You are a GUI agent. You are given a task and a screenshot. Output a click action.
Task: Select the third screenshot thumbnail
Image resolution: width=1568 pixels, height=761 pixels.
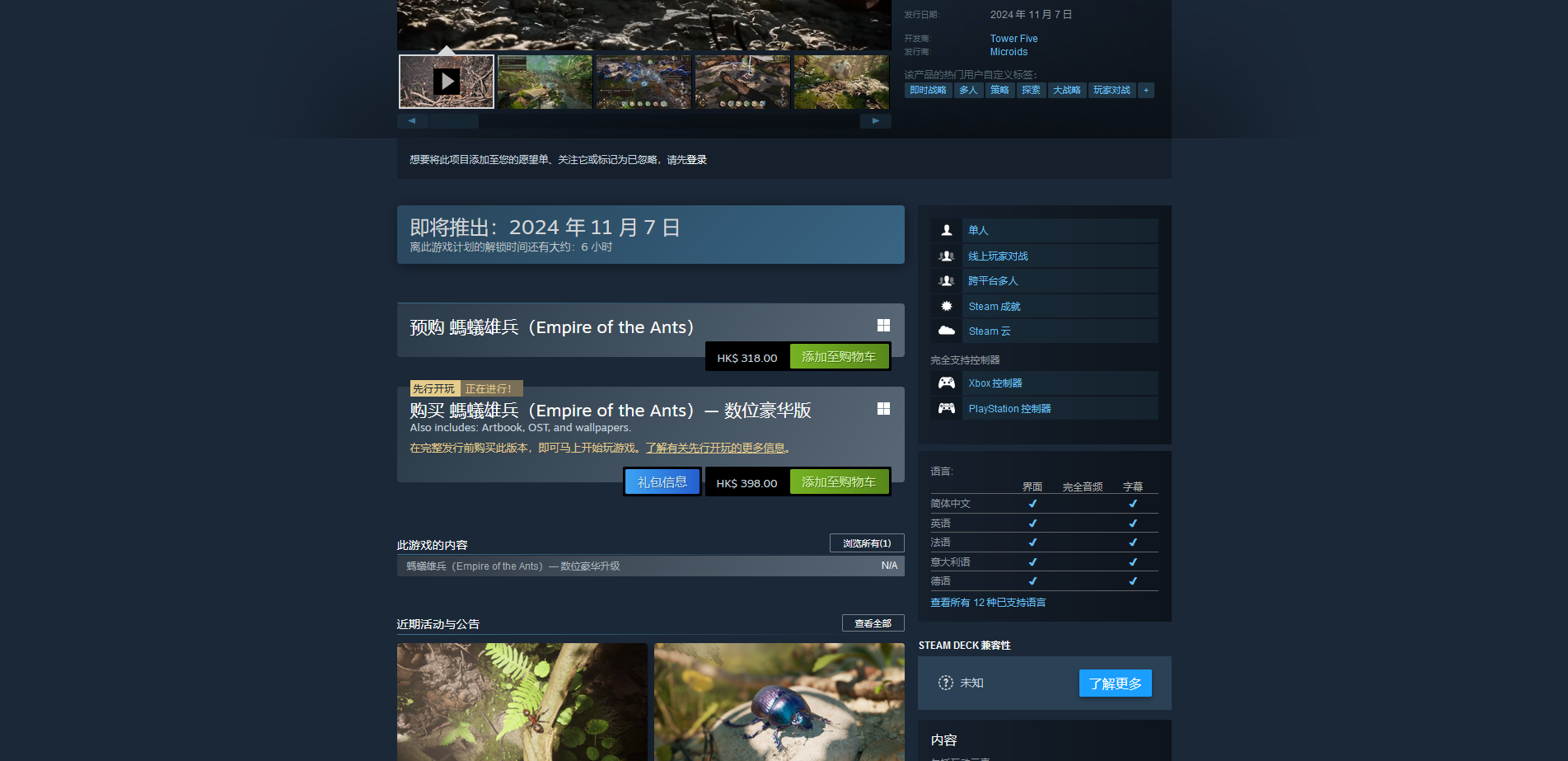coord(644,82)
